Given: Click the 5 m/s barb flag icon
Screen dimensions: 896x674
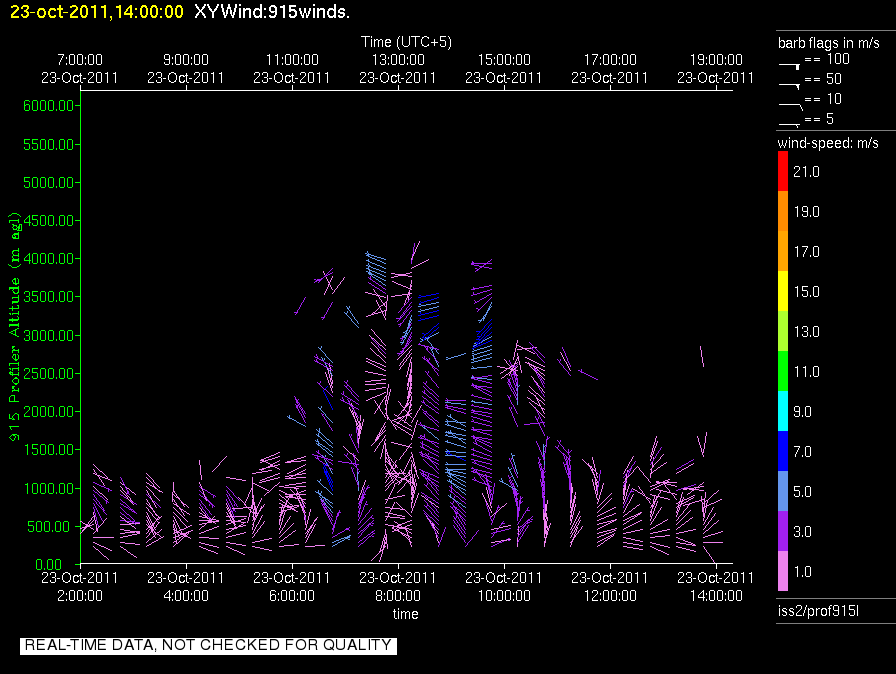Looking at the screenshot, I should (x=790, y=124).
